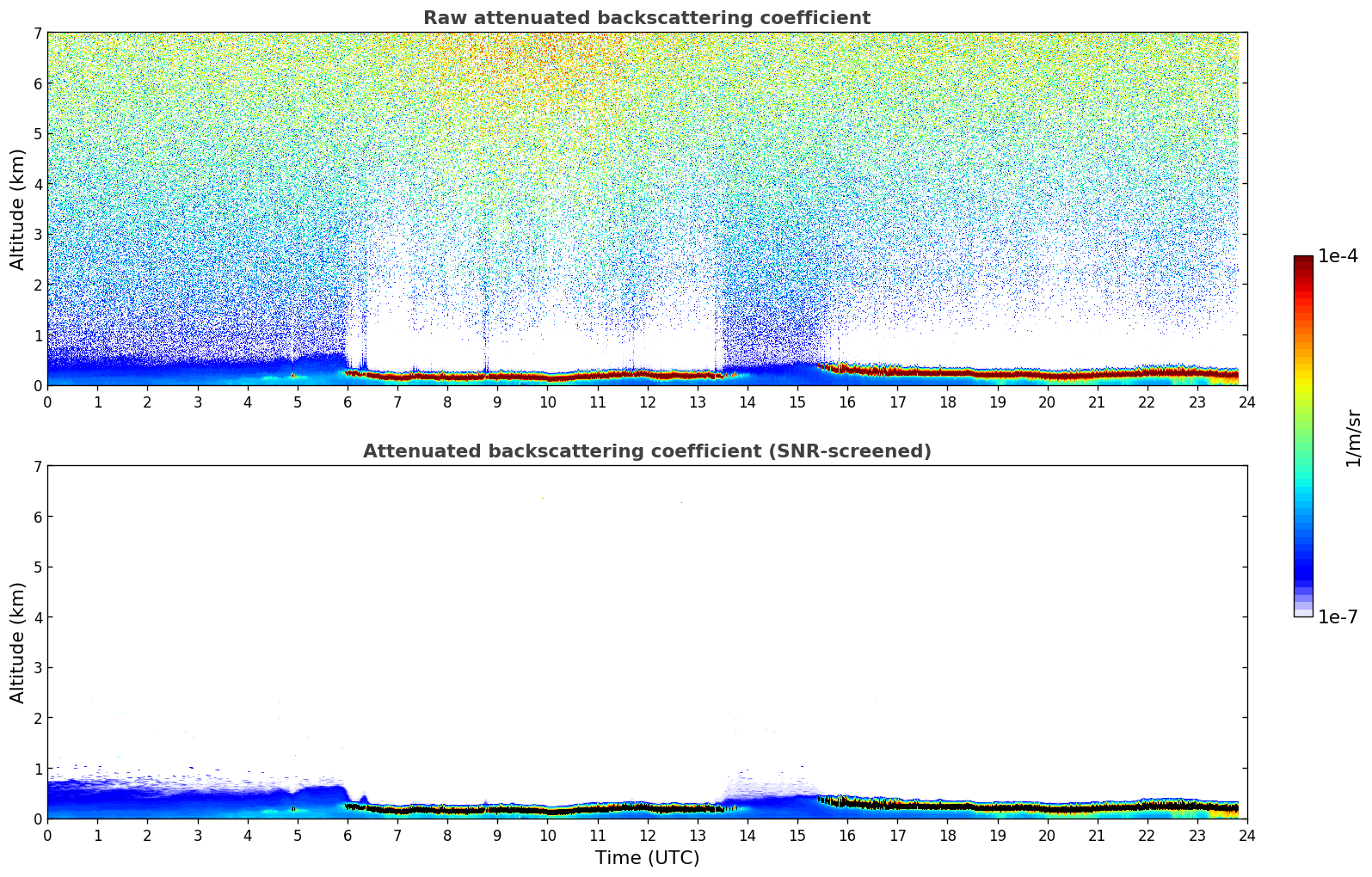Click the colorbar minimum label '1e-7'

(1338, 617)
